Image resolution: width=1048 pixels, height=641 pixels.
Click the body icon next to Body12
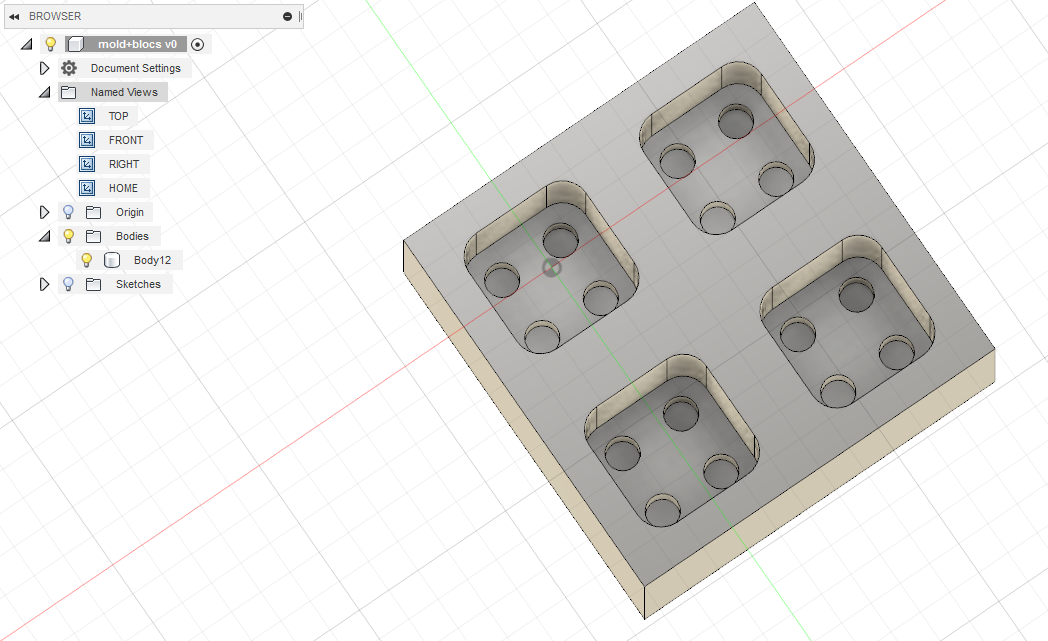pyautogui.click(x=112, y=260)
